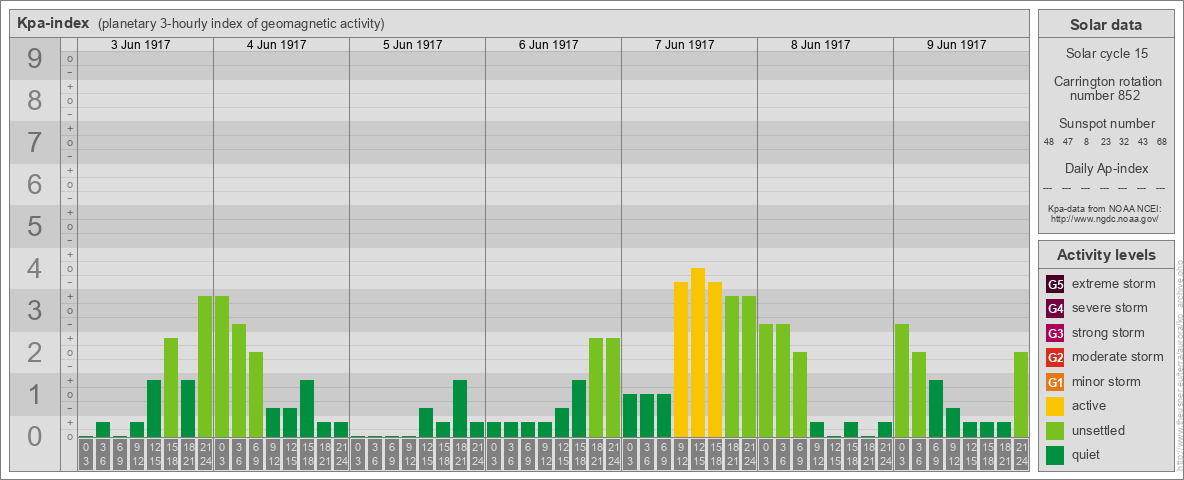Click the 4 Jun 15-18 dark green bar
1184x480 pixels.
(x=307, y=408)
